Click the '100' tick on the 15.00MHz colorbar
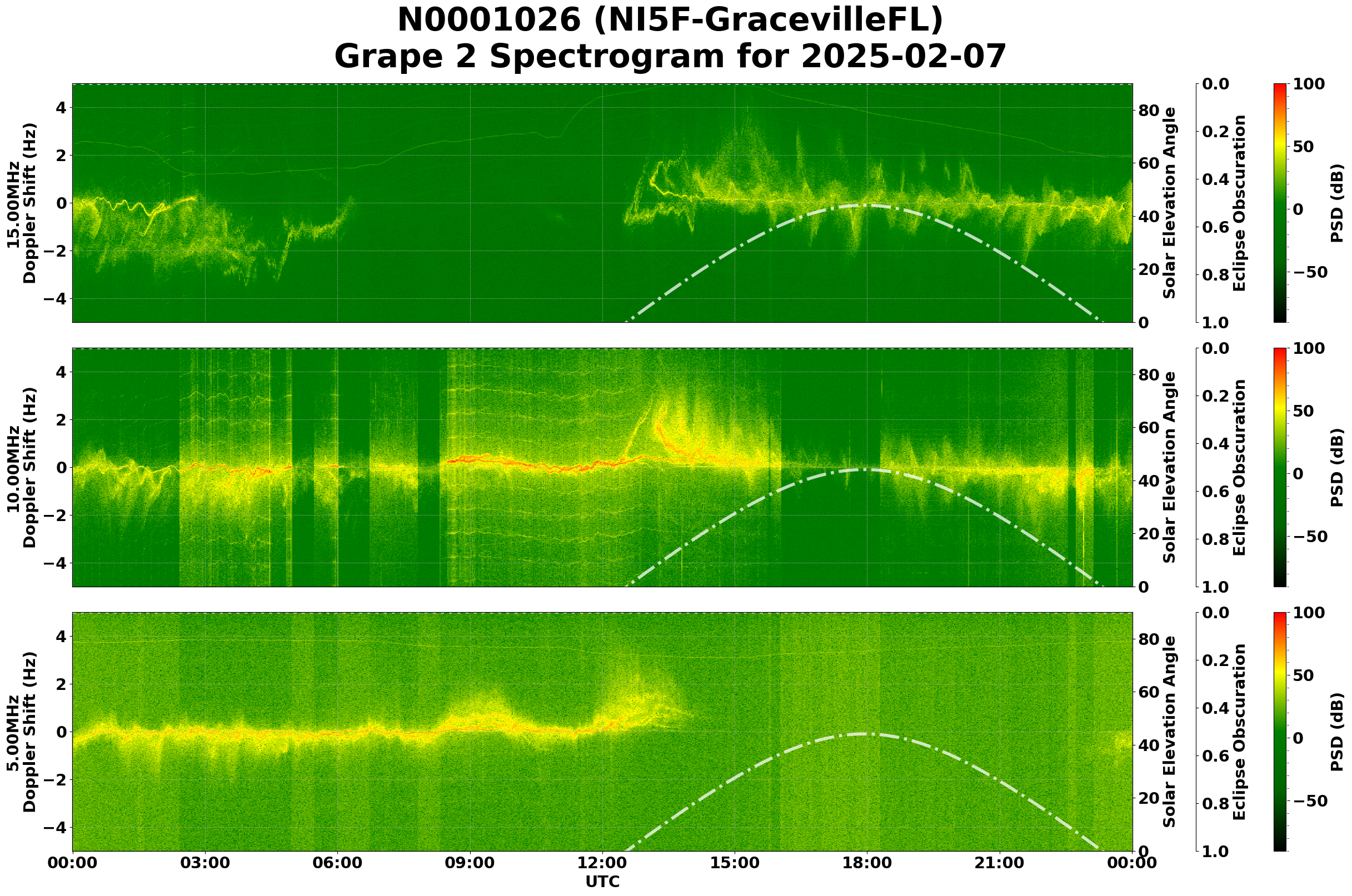Screen dimensions: 1352x896 (x=1309, y=84)
